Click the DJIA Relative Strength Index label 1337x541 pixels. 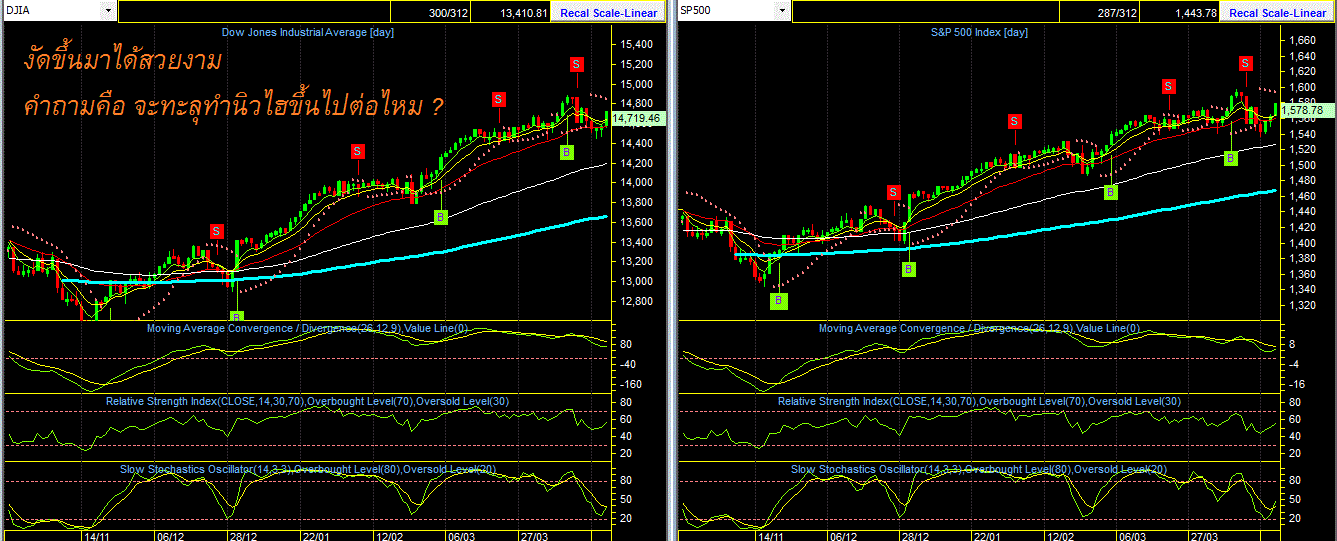coord(306,401)
